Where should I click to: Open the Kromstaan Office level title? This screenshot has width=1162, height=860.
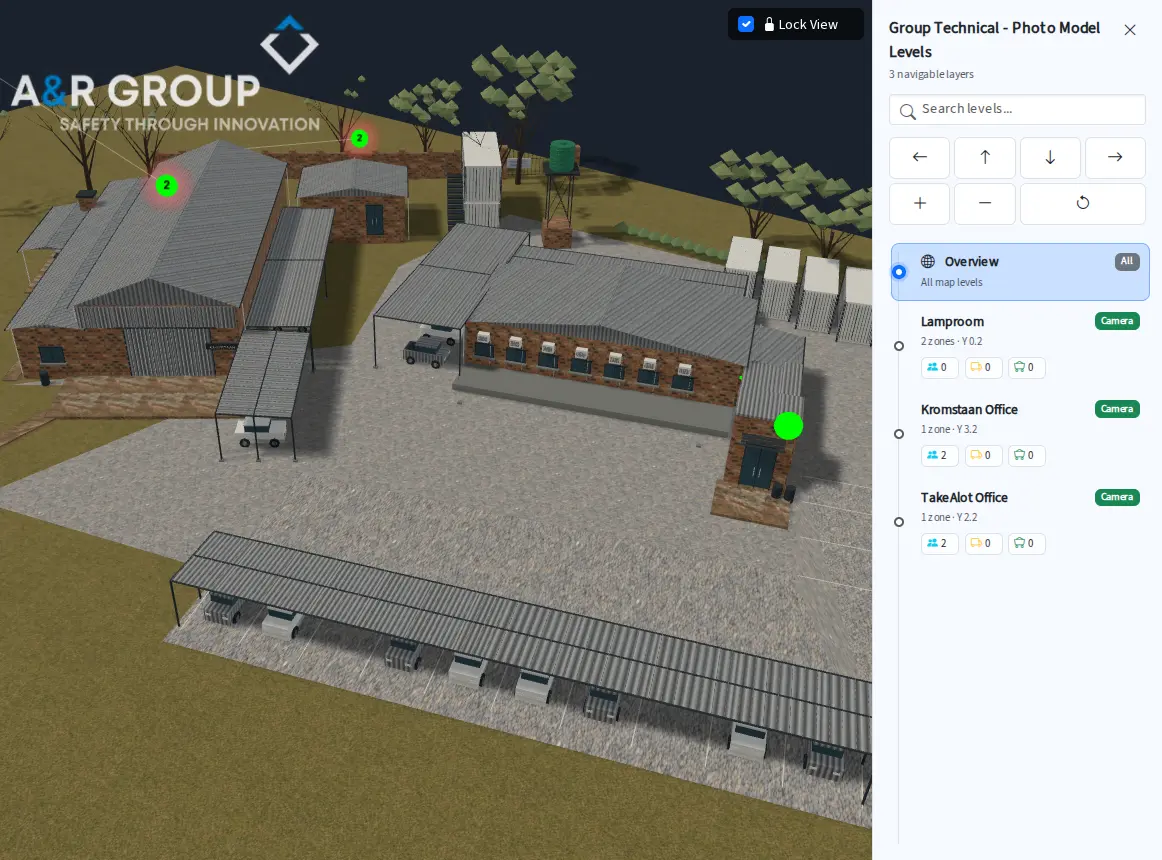[x=969, y=409]
